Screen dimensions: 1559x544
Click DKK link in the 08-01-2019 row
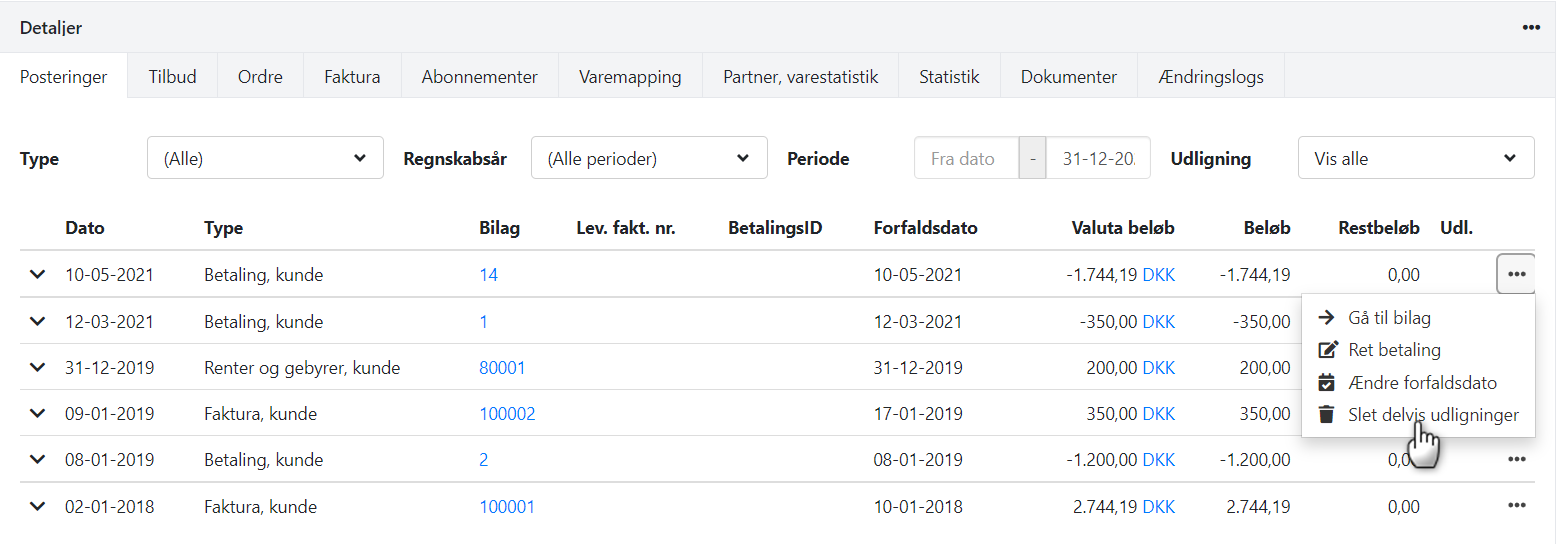coord(1159,460)
